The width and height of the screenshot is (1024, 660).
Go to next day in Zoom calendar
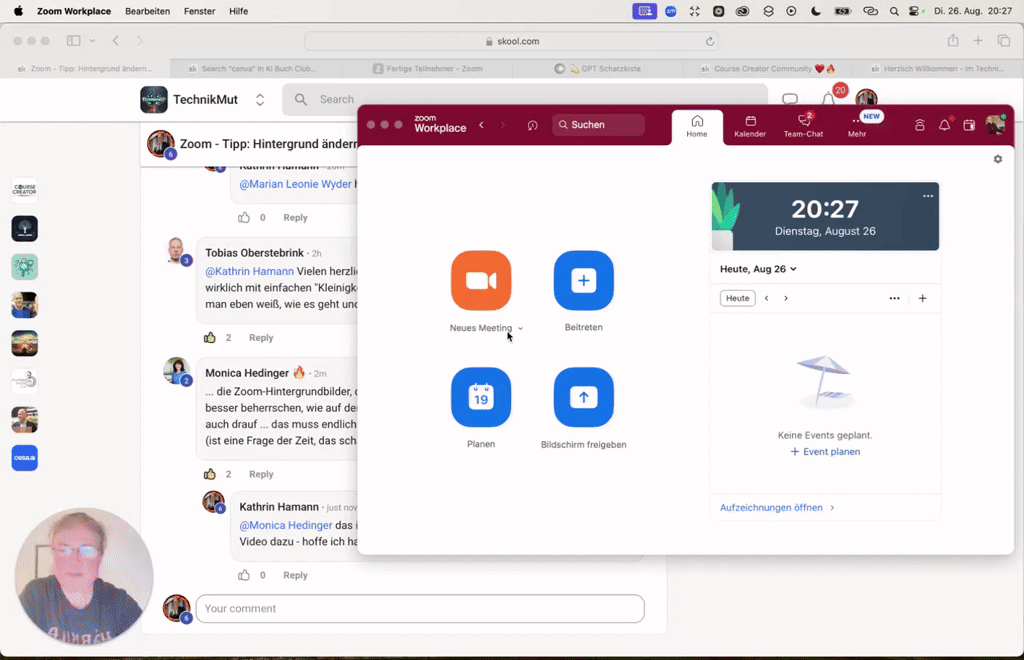[786, 298]
